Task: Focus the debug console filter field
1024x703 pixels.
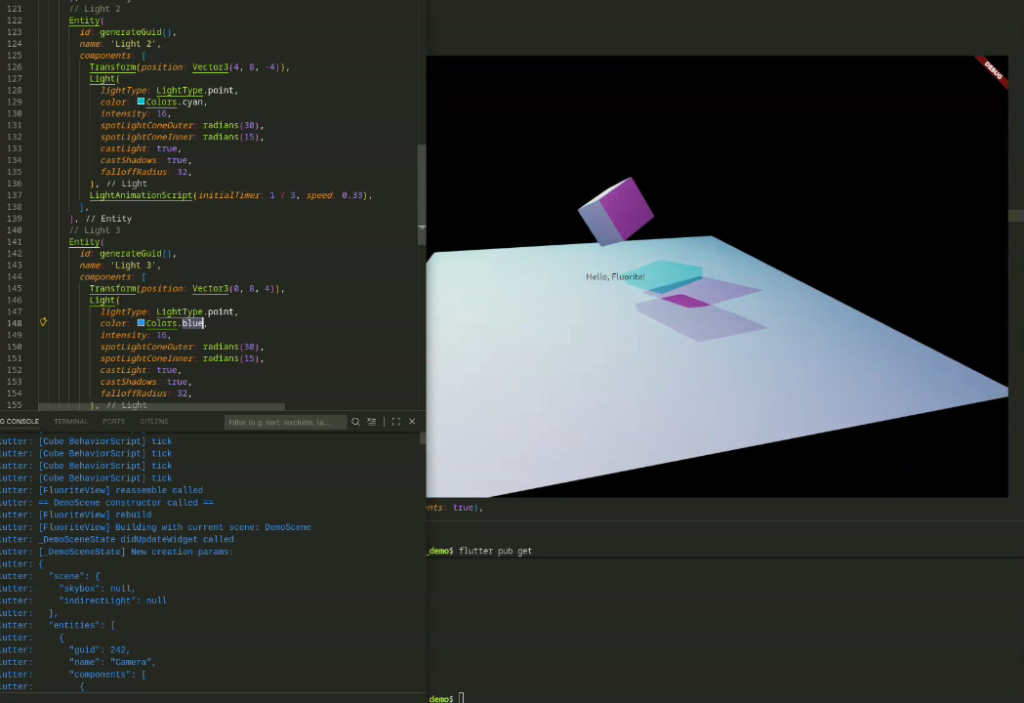Action: [x=284, y=422]
